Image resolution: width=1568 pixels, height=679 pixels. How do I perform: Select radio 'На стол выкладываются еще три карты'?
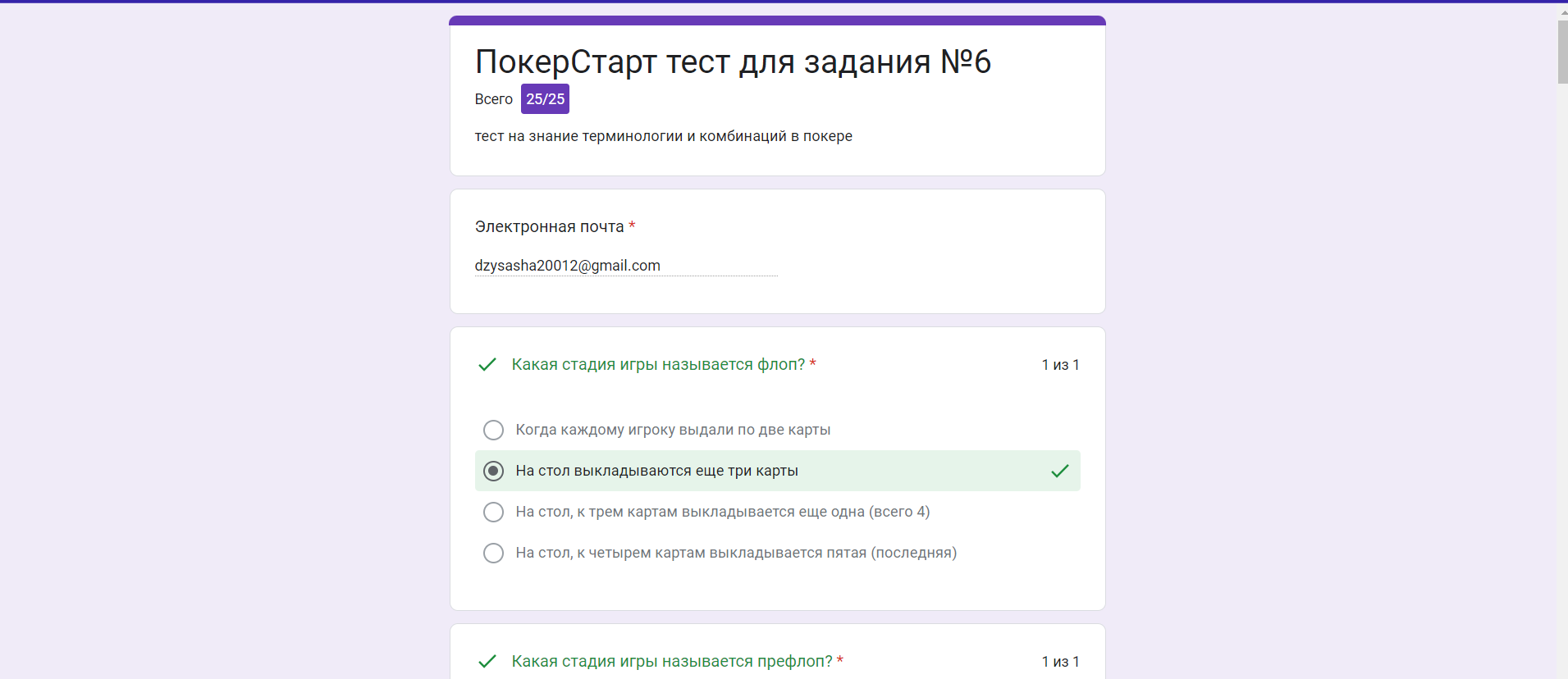(493, 471)
